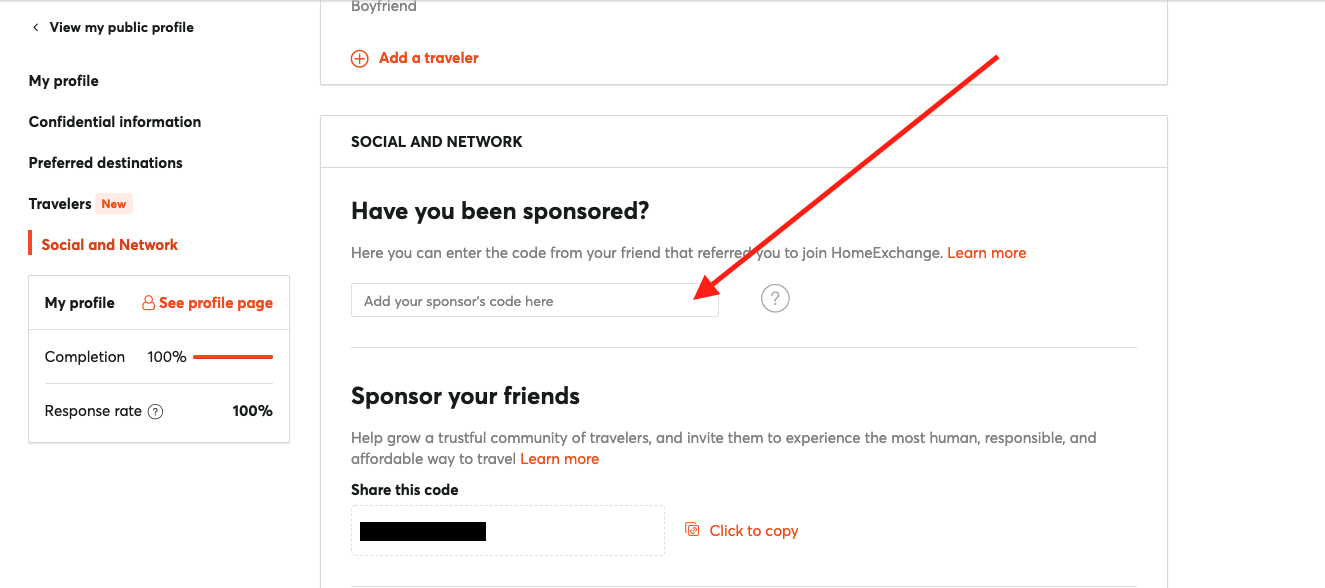Click the sponsor's code input field
The image size is (1325, 588).
tap(535, 301)
